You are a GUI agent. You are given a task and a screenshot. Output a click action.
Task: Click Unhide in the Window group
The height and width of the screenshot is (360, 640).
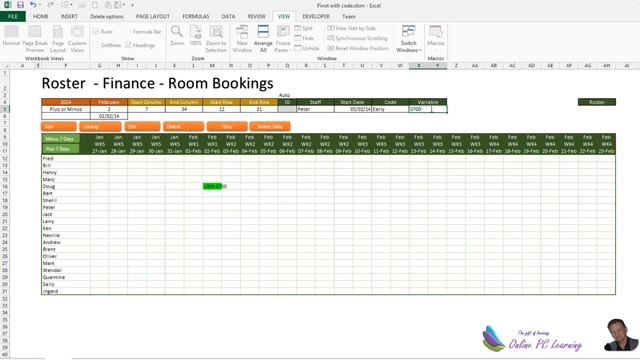[x=307, y=48]
